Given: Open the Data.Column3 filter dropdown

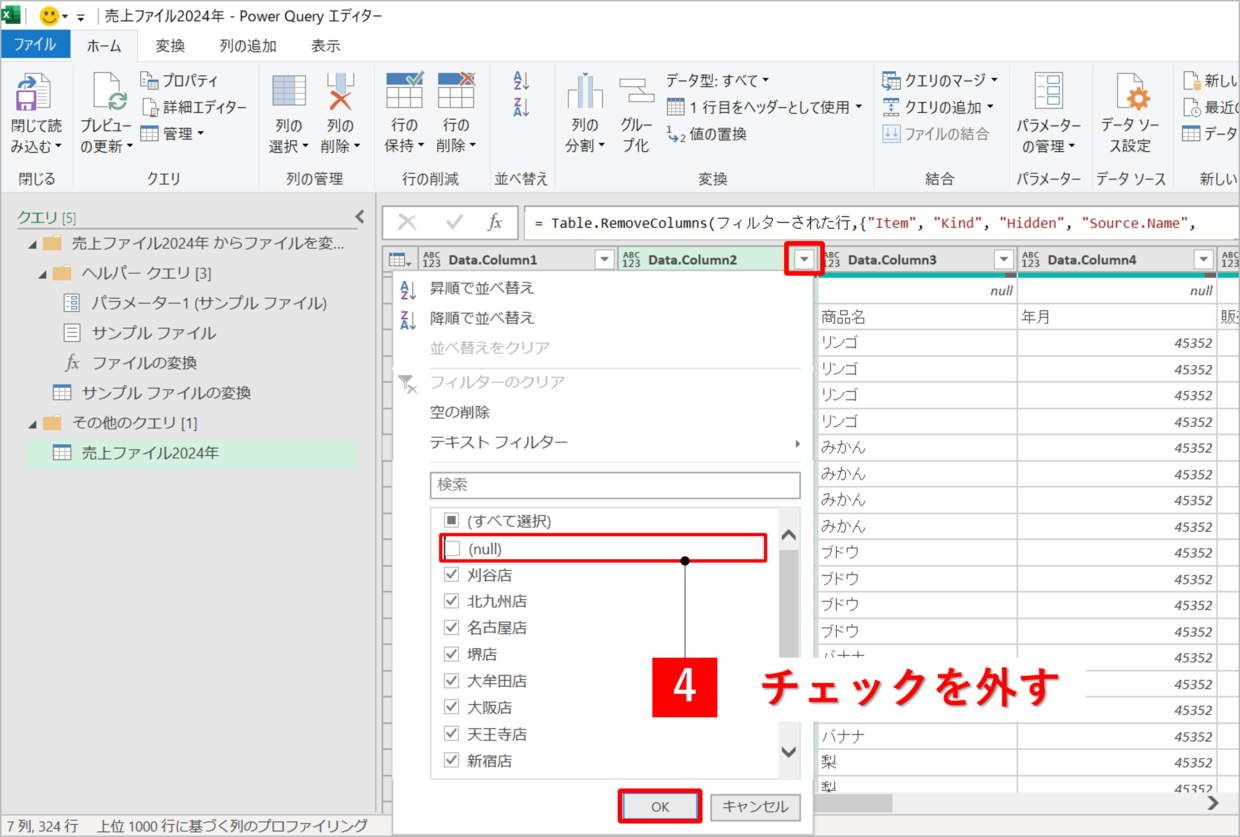Looking at the screenshot, I should 1004,260.
